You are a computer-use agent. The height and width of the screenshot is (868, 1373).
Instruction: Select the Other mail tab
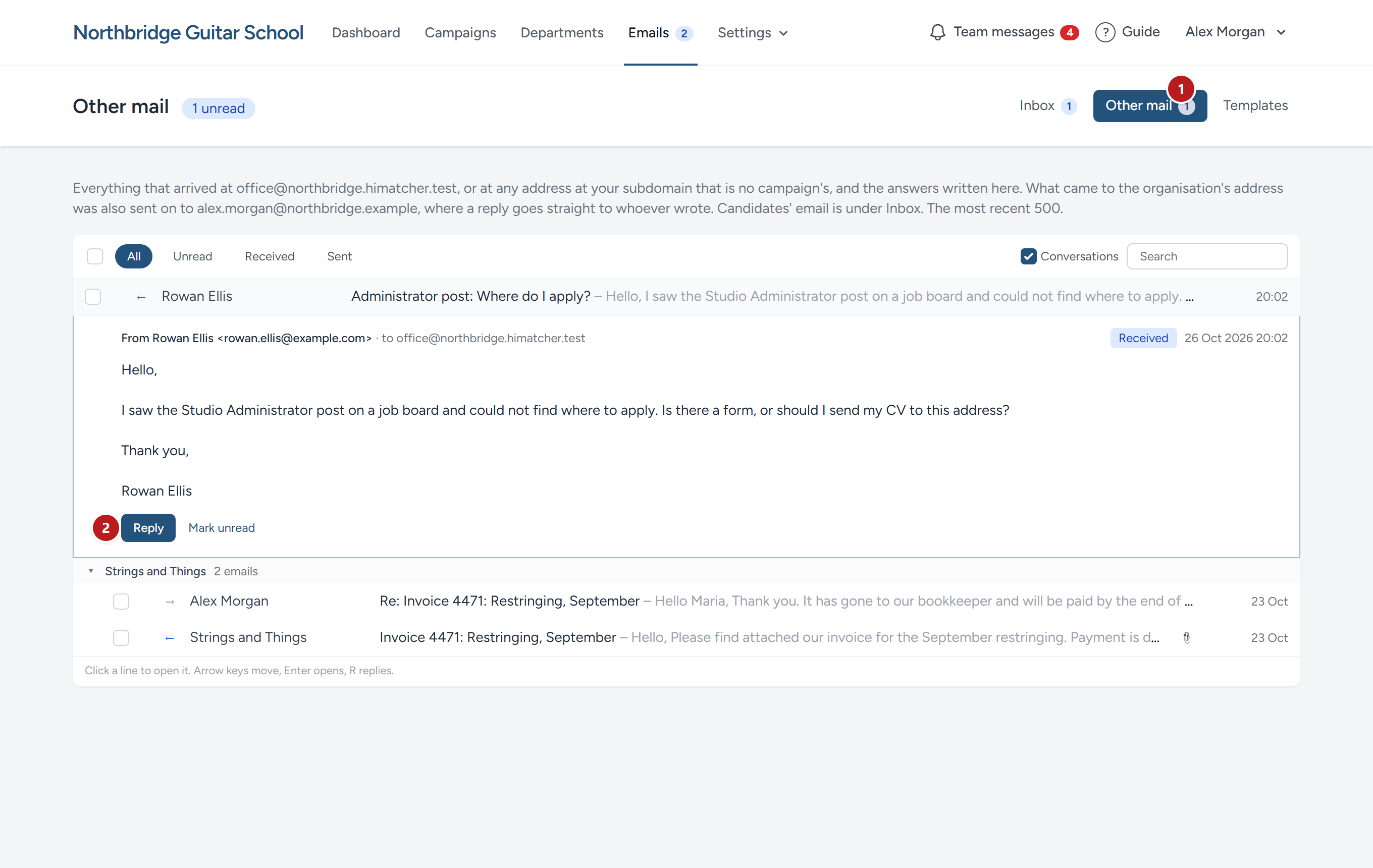1149,106
